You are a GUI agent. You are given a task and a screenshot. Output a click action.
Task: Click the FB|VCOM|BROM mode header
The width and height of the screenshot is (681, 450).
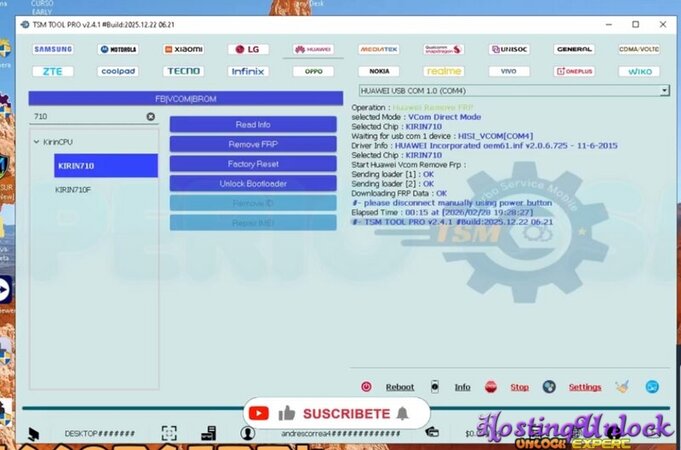pos(185,98)
